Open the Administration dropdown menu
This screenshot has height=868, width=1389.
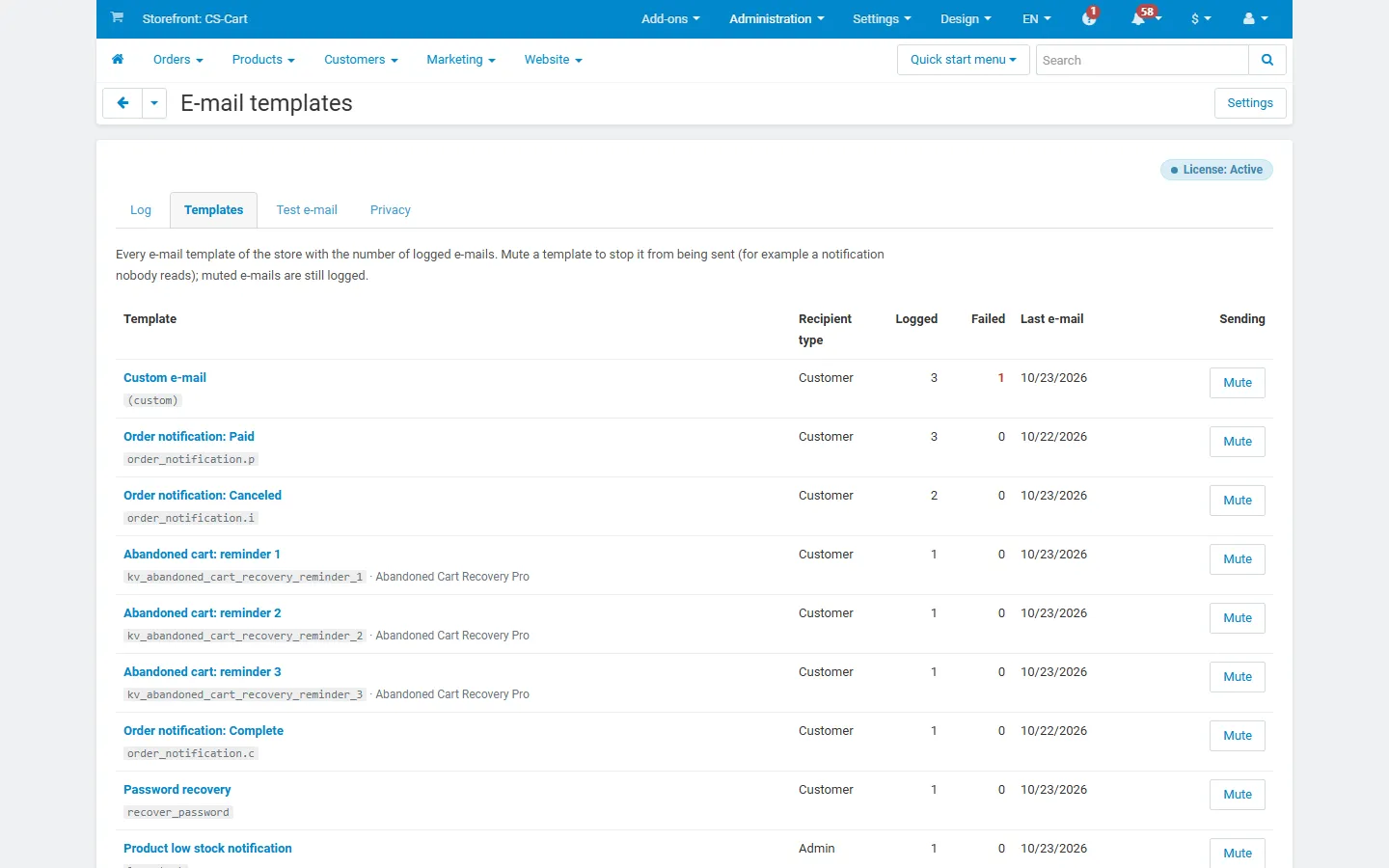776,18
